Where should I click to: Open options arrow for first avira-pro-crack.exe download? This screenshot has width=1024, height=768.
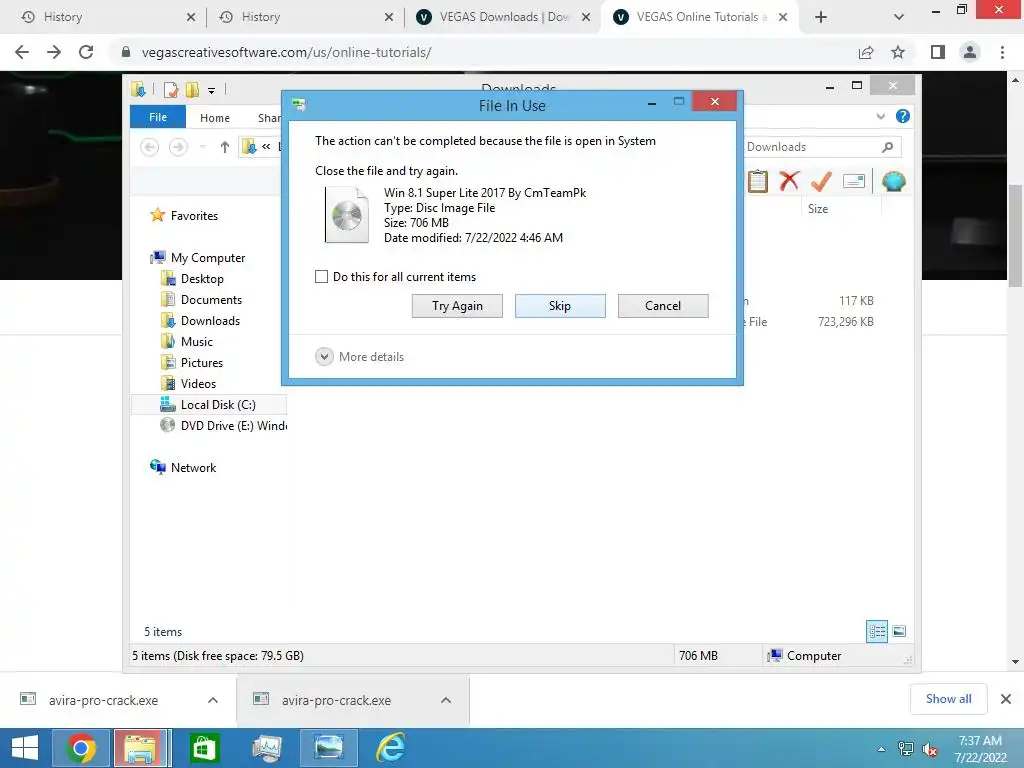click(x=213, y=700)
